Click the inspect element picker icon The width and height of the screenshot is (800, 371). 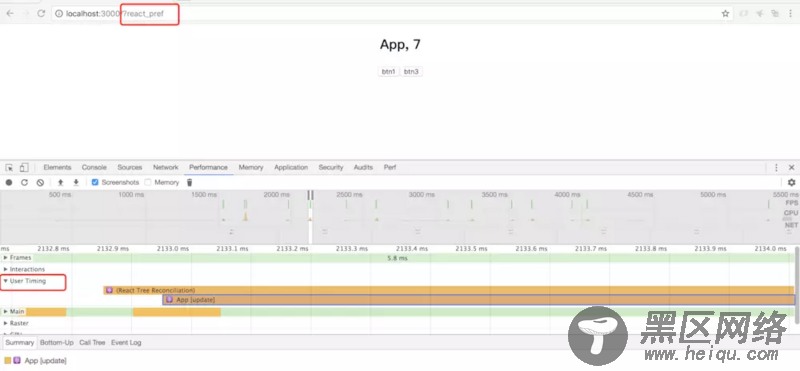pos(9,167)
